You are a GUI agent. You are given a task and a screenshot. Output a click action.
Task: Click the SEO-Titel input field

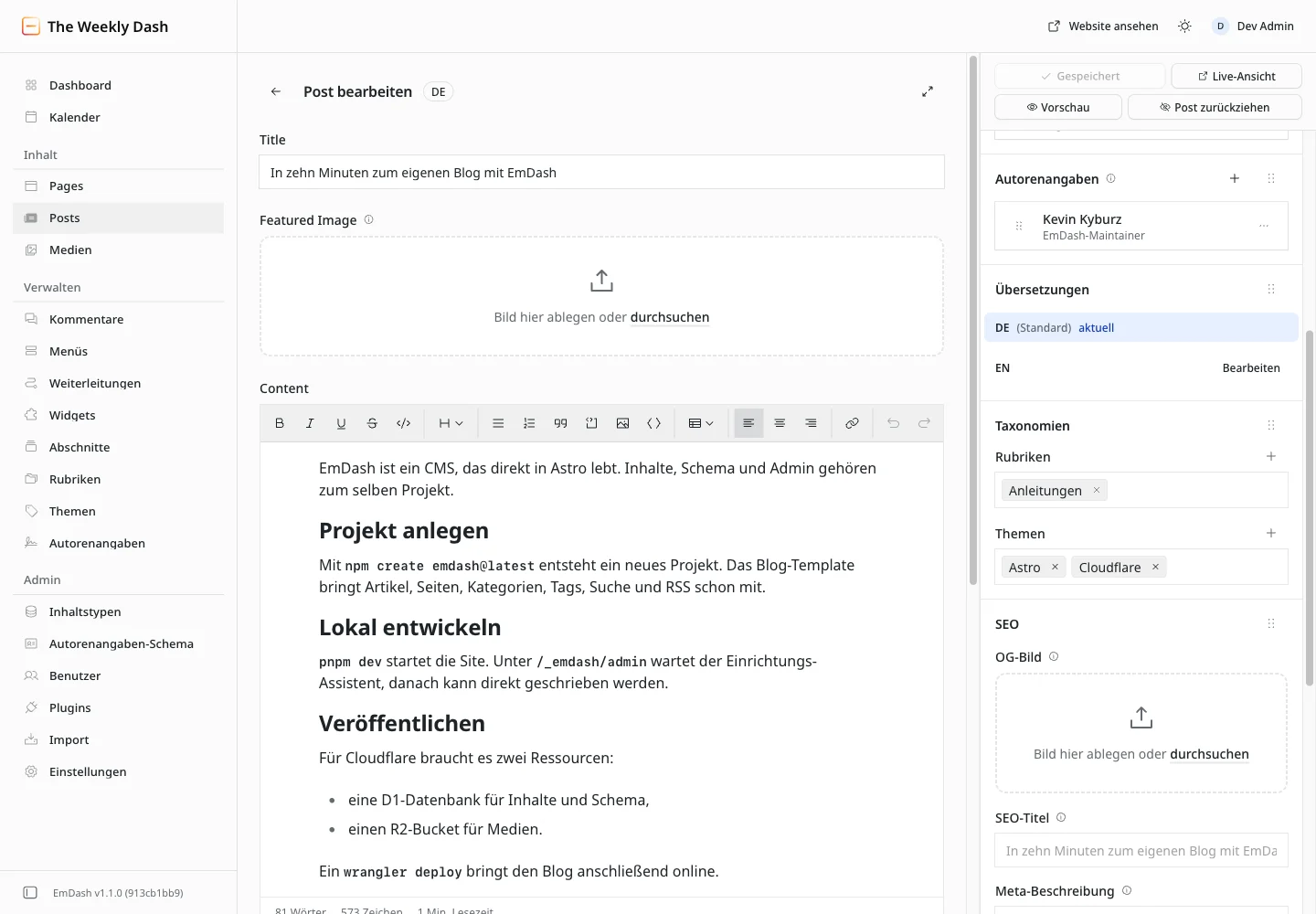click(1141, 850)
